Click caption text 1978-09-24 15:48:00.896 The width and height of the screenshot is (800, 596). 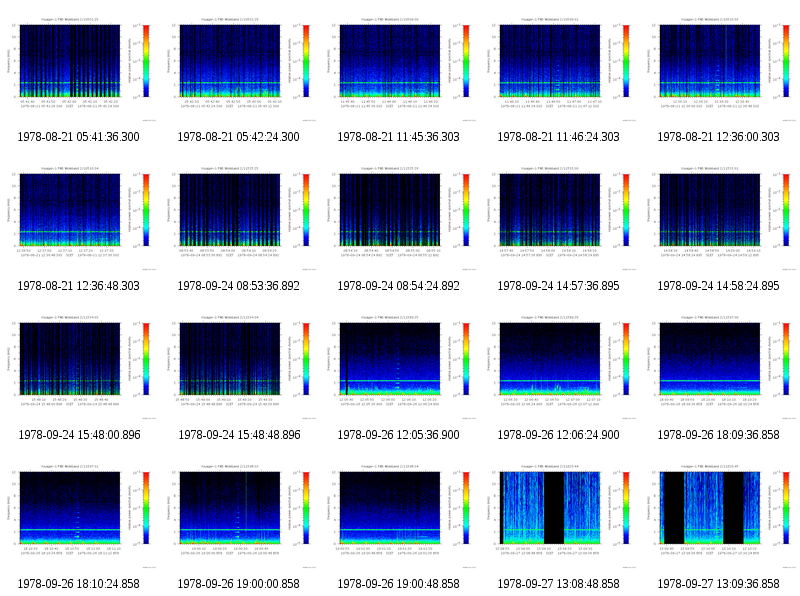pos(80,435)
